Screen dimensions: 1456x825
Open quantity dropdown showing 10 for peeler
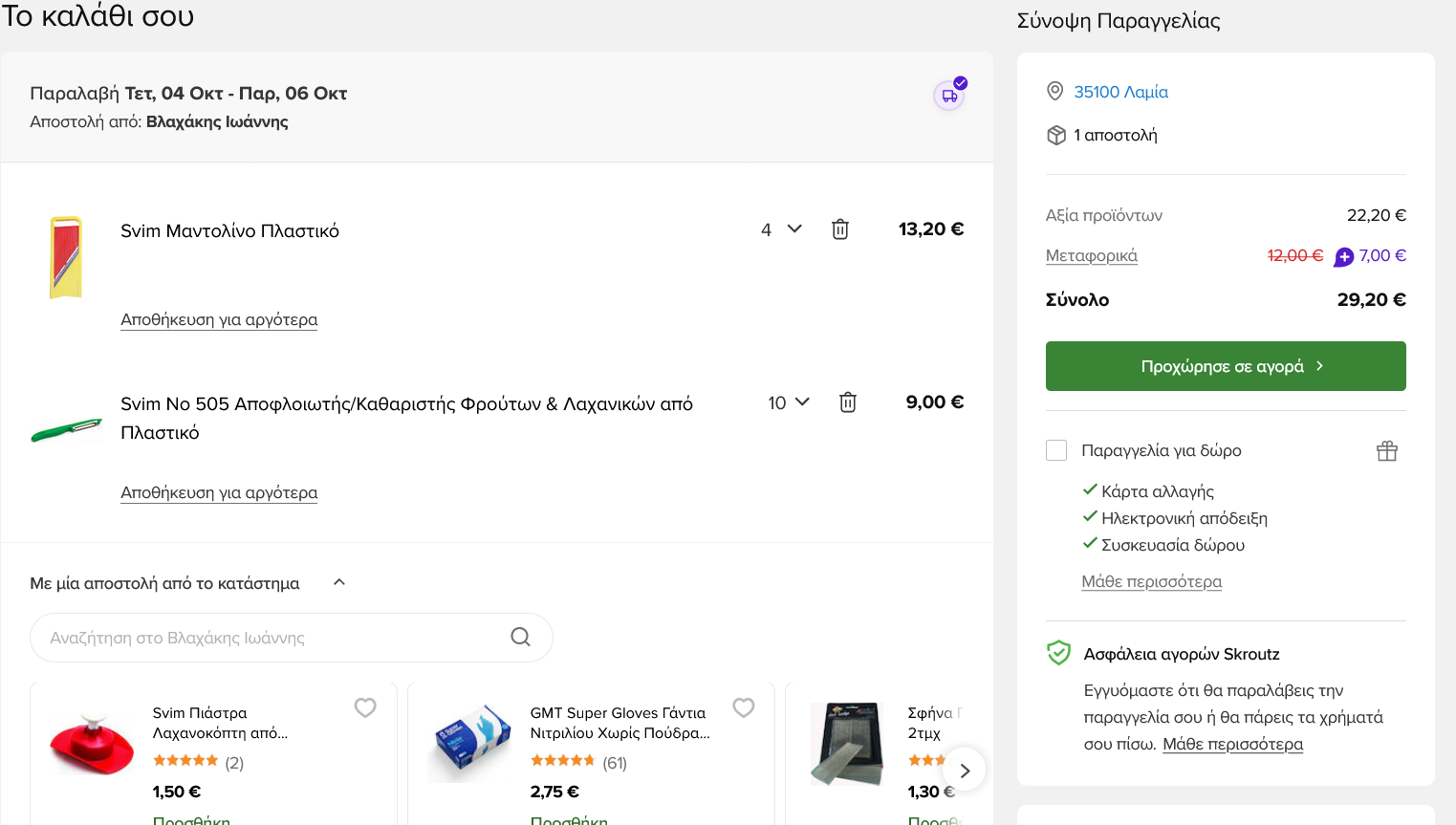(789, 402)
